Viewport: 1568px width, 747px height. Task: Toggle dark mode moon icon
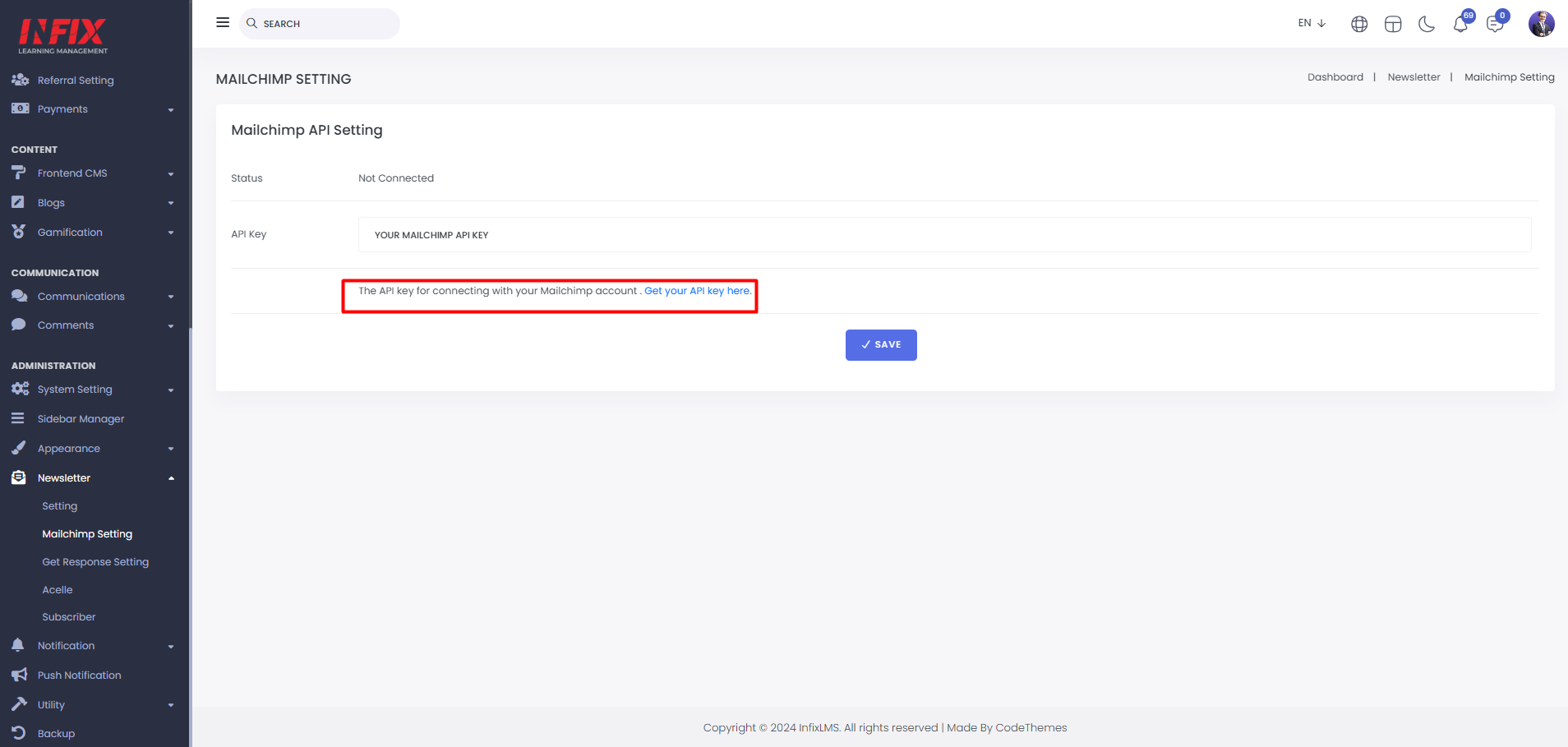click(x=1427, y=24)
